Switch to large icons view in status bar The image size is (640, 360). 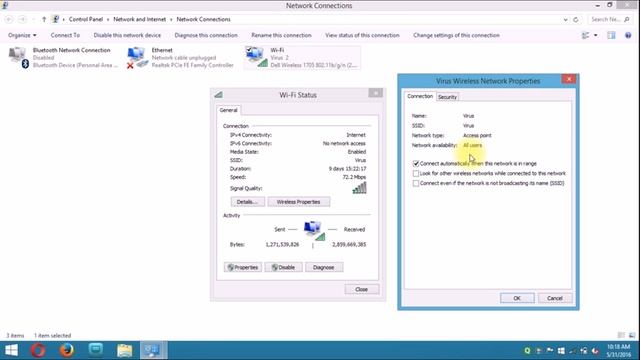[x=632, y=335]
